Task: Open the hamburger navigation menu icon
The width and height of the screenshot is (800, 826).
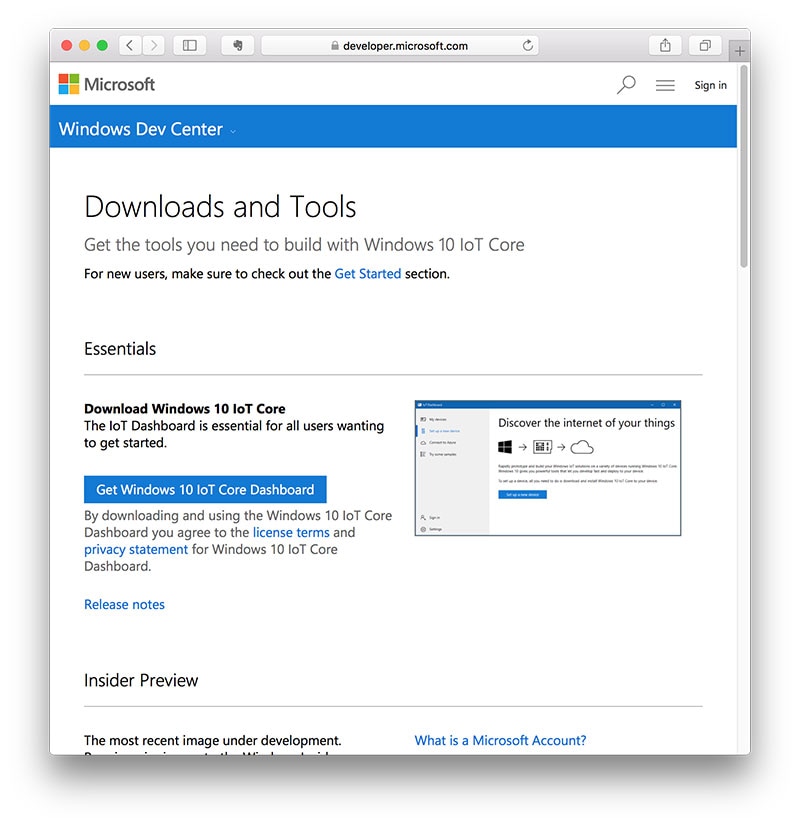Action: pyautogui.click(x=664, y=85)
